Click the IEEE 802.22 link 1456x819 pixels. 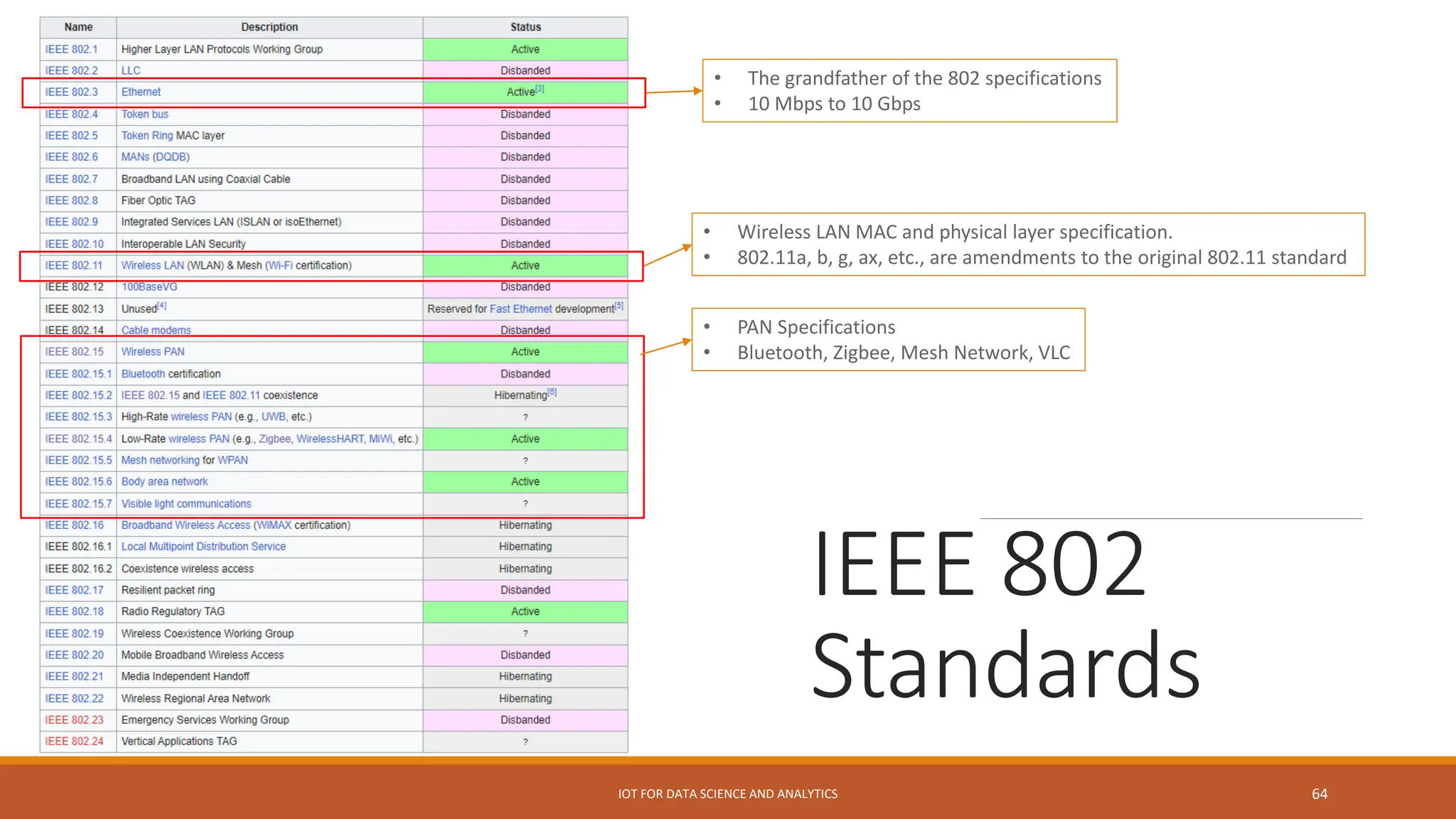[74, 698]
